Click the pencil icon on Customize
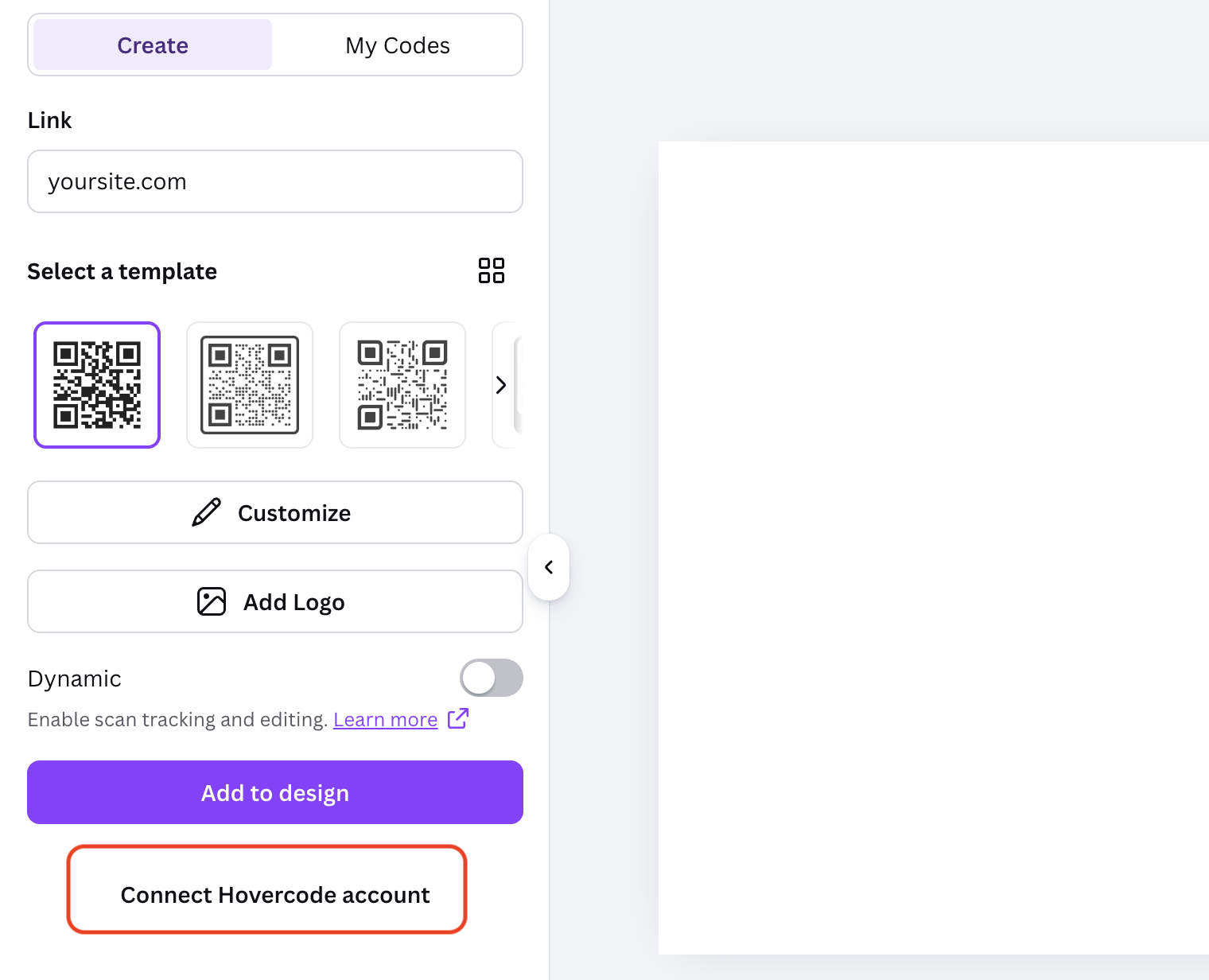This screenshot has height=980, width=1209. point(207,512)
